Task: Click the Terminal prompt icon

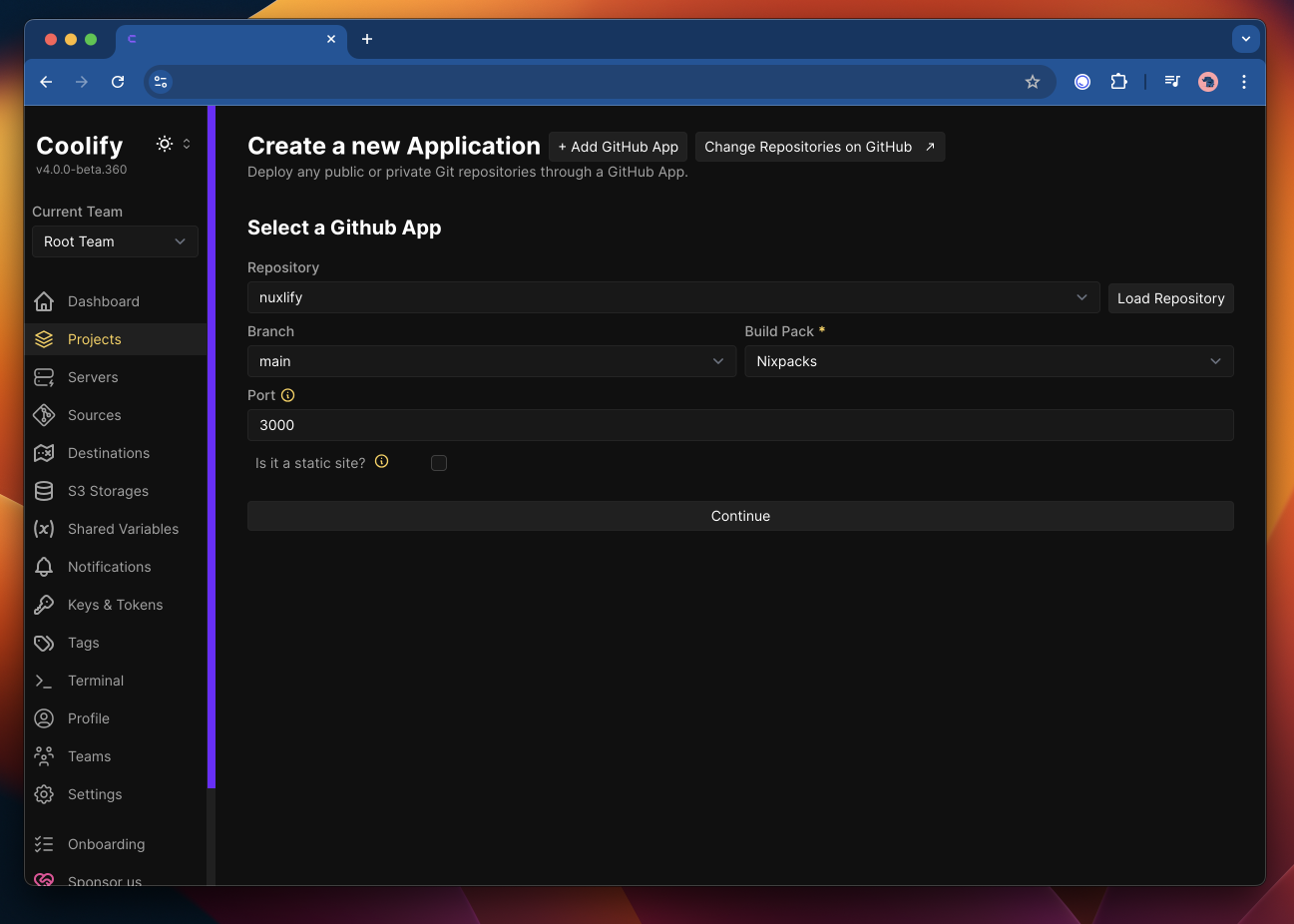Action: pyautogui.click(x=44, y=681)
